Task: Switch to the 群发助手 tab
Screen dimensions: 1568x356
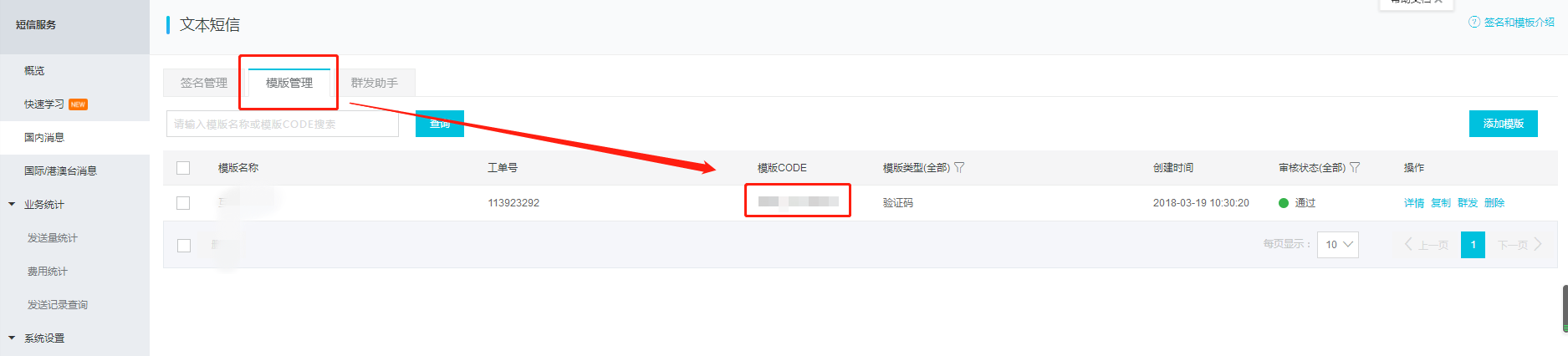Action: click(x=374, y=83)
